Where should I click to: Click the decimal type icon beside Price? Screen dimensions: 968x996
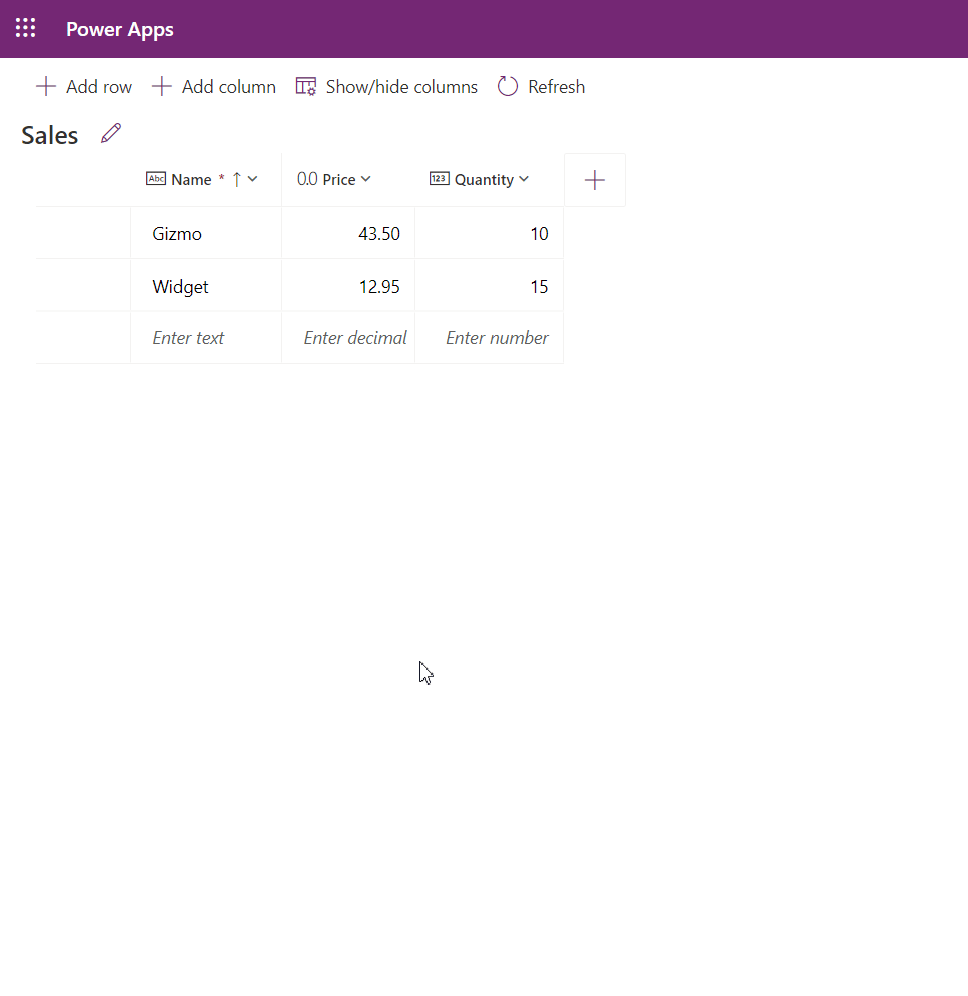click(307, 179)
